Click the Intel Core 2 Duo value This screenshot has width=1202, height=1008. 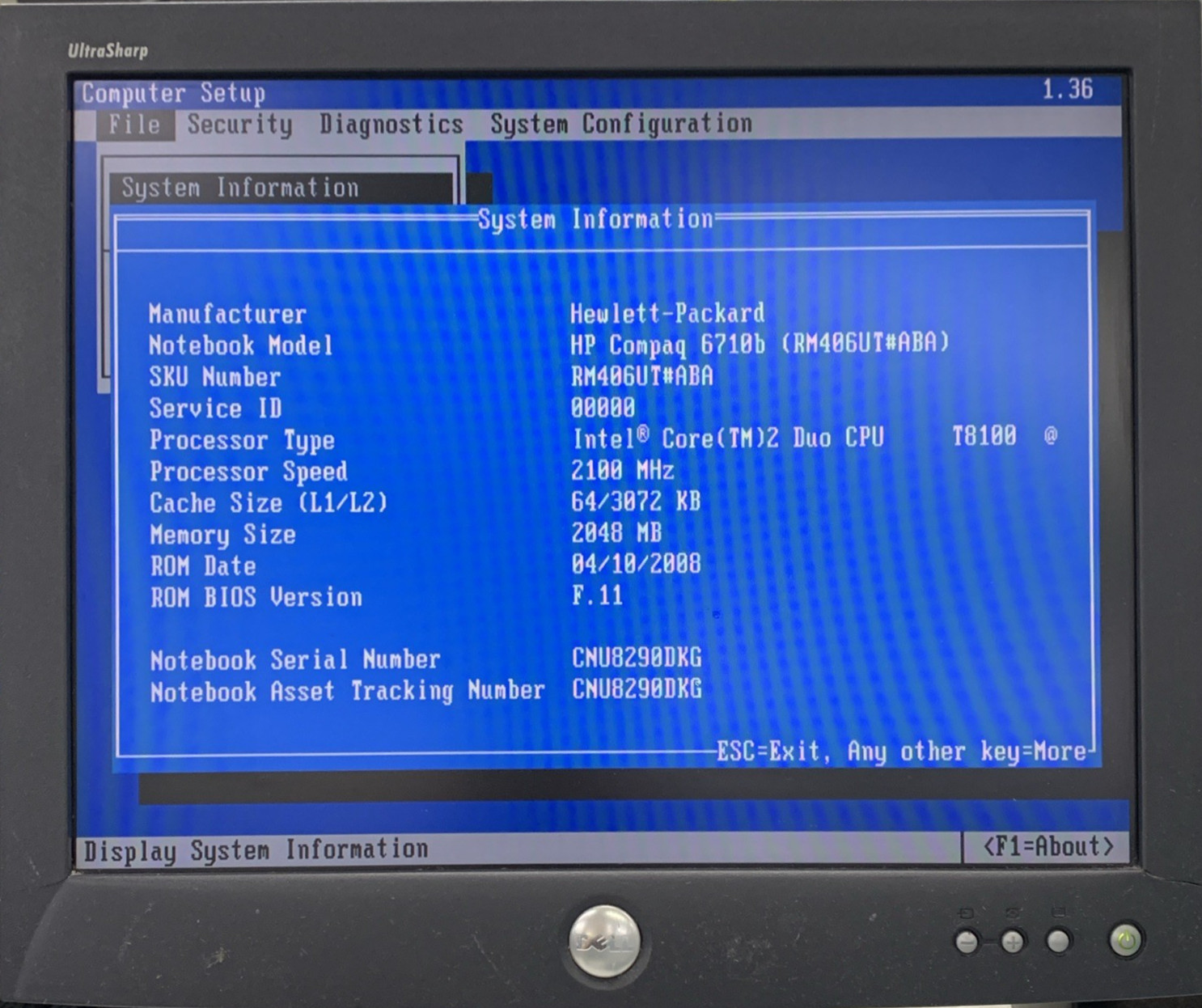[815, 438]
